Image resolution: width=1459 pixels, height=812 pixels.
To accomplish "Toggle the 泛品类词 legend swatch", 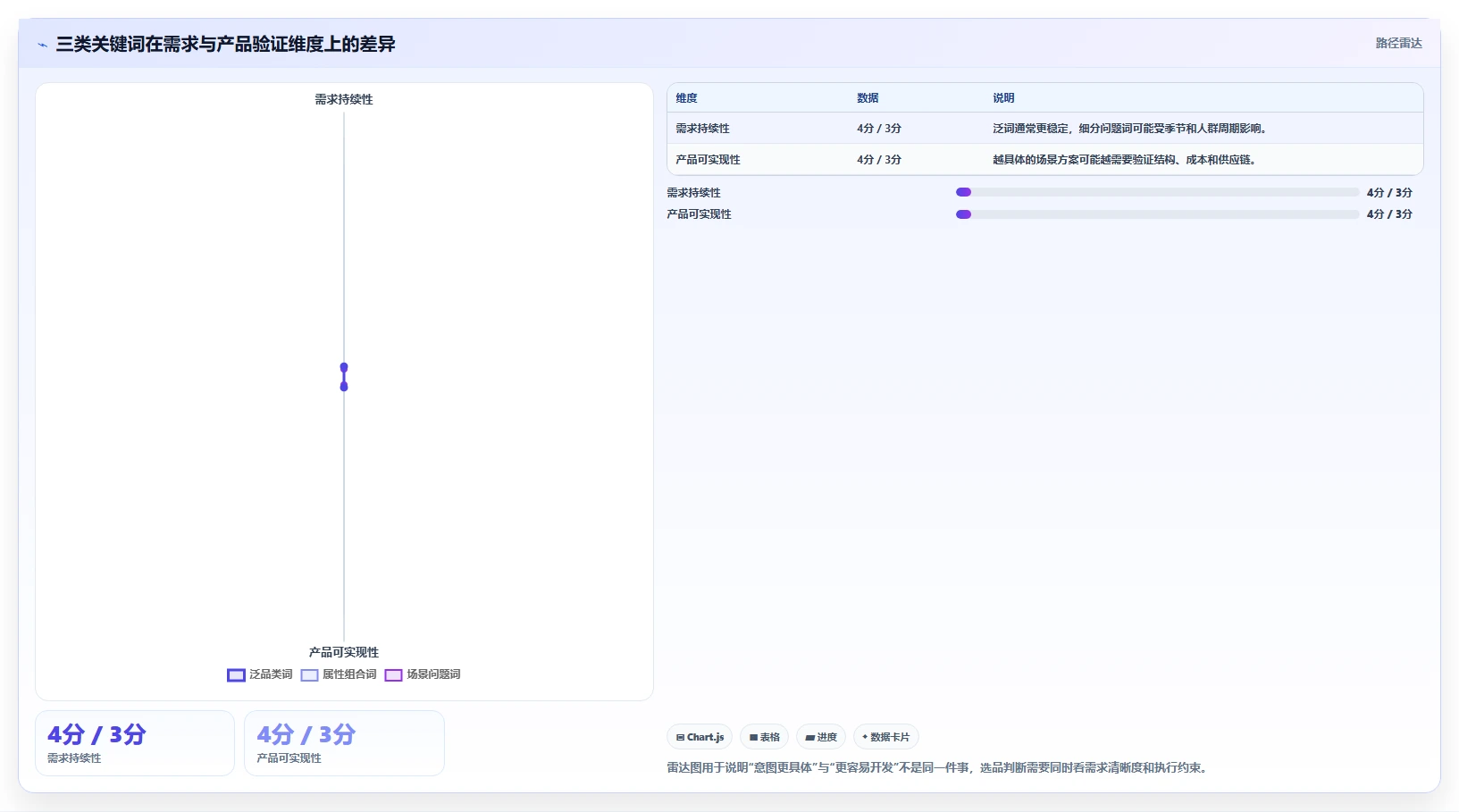I will (236, 675).
